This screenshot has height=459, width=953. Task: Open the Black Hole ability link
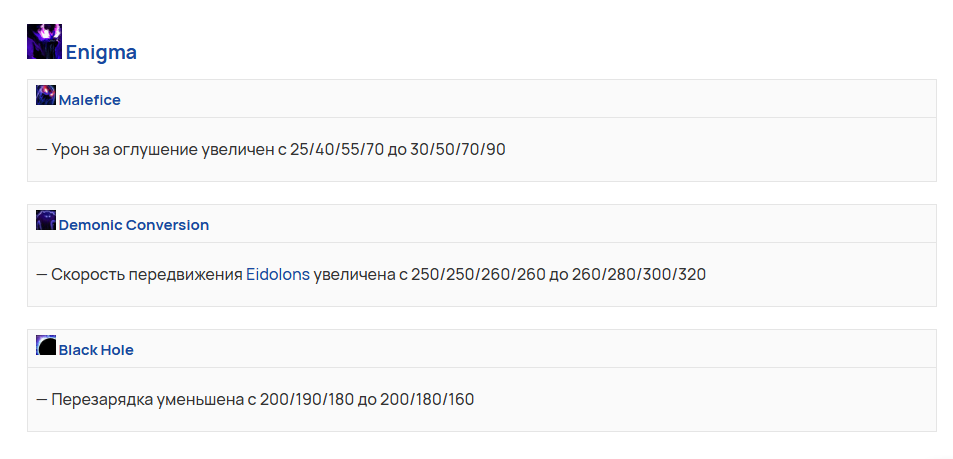(x=96, y=350)
